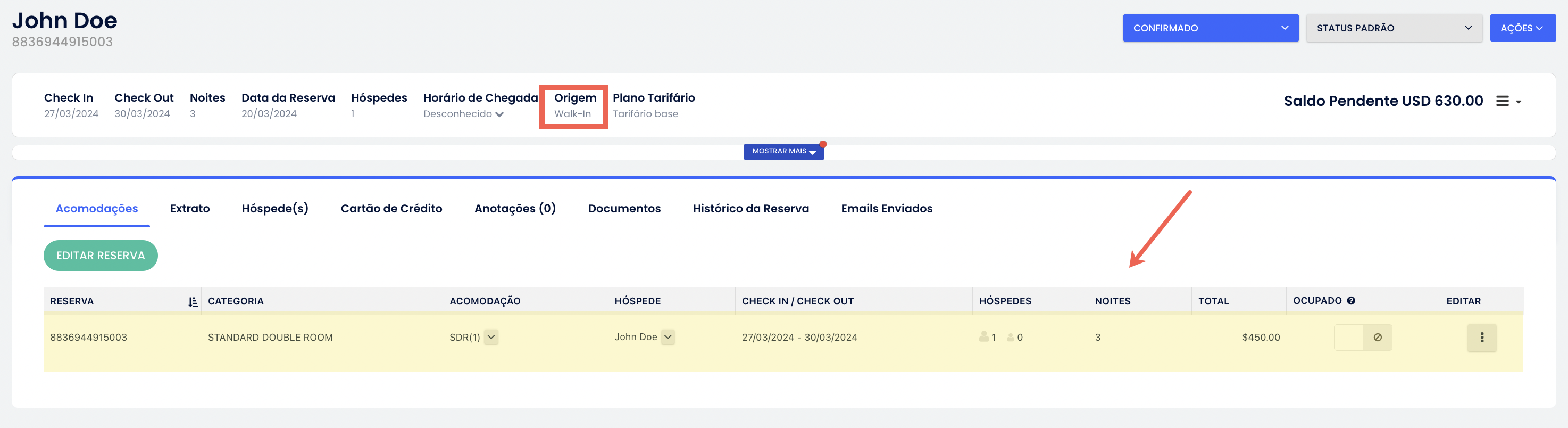Switch to the Extrato tab

190,208
